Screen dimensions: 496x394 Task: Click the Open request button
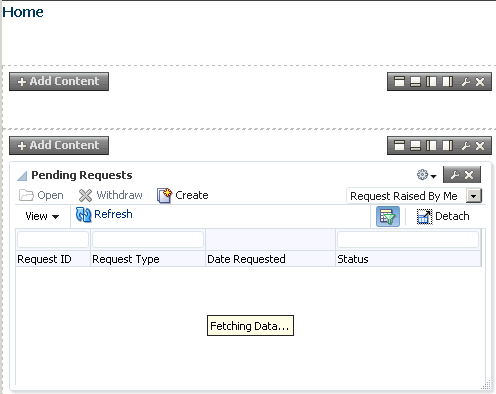tap(41, 195)
